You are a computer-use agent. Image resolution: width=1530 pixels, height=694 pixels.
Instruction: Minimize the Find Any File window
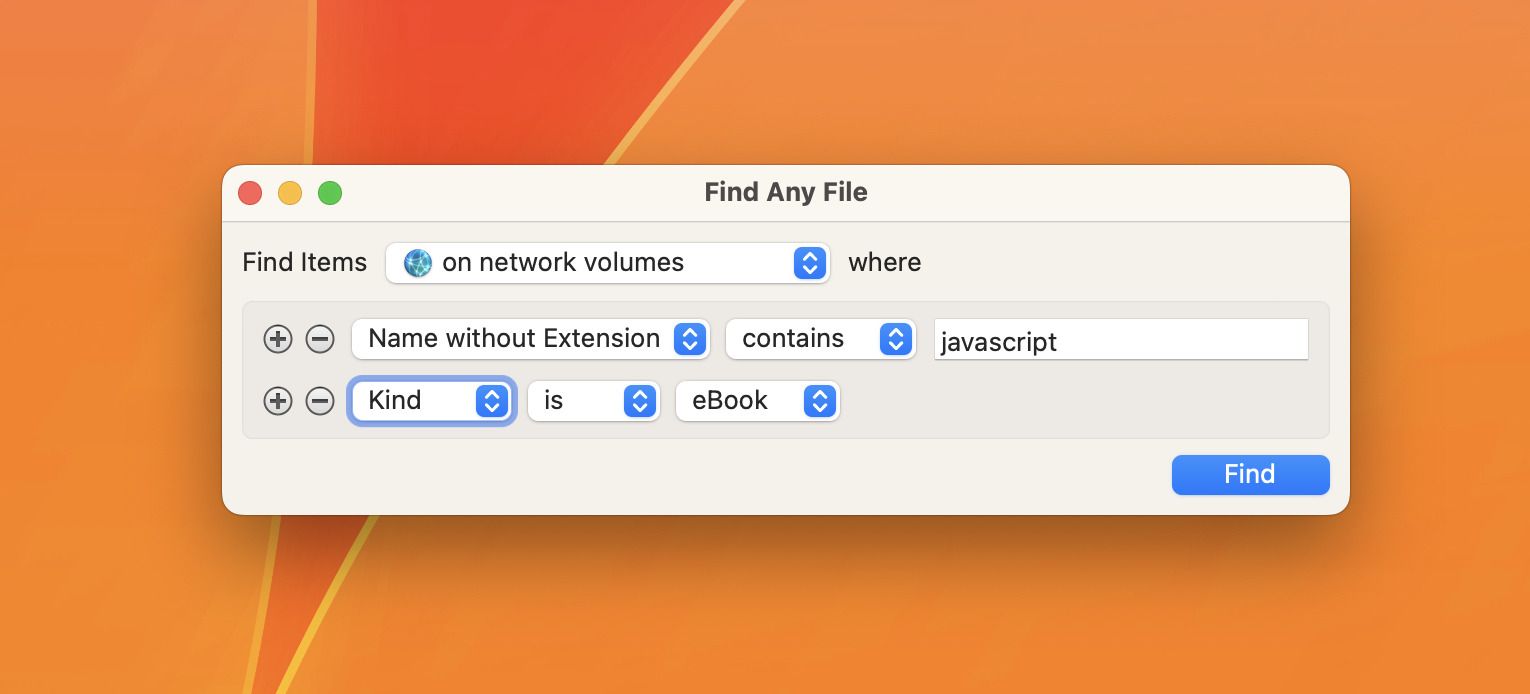[x=290, y=193]
